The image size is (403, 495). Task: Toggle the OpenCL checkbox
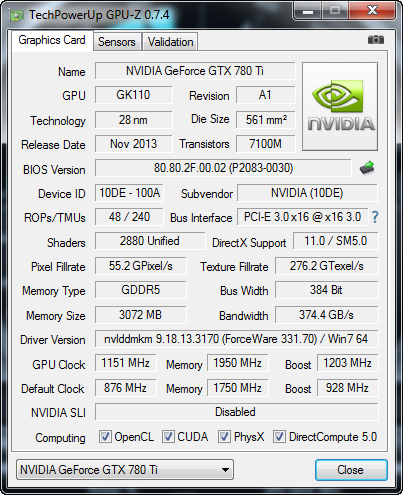(105, 436)
